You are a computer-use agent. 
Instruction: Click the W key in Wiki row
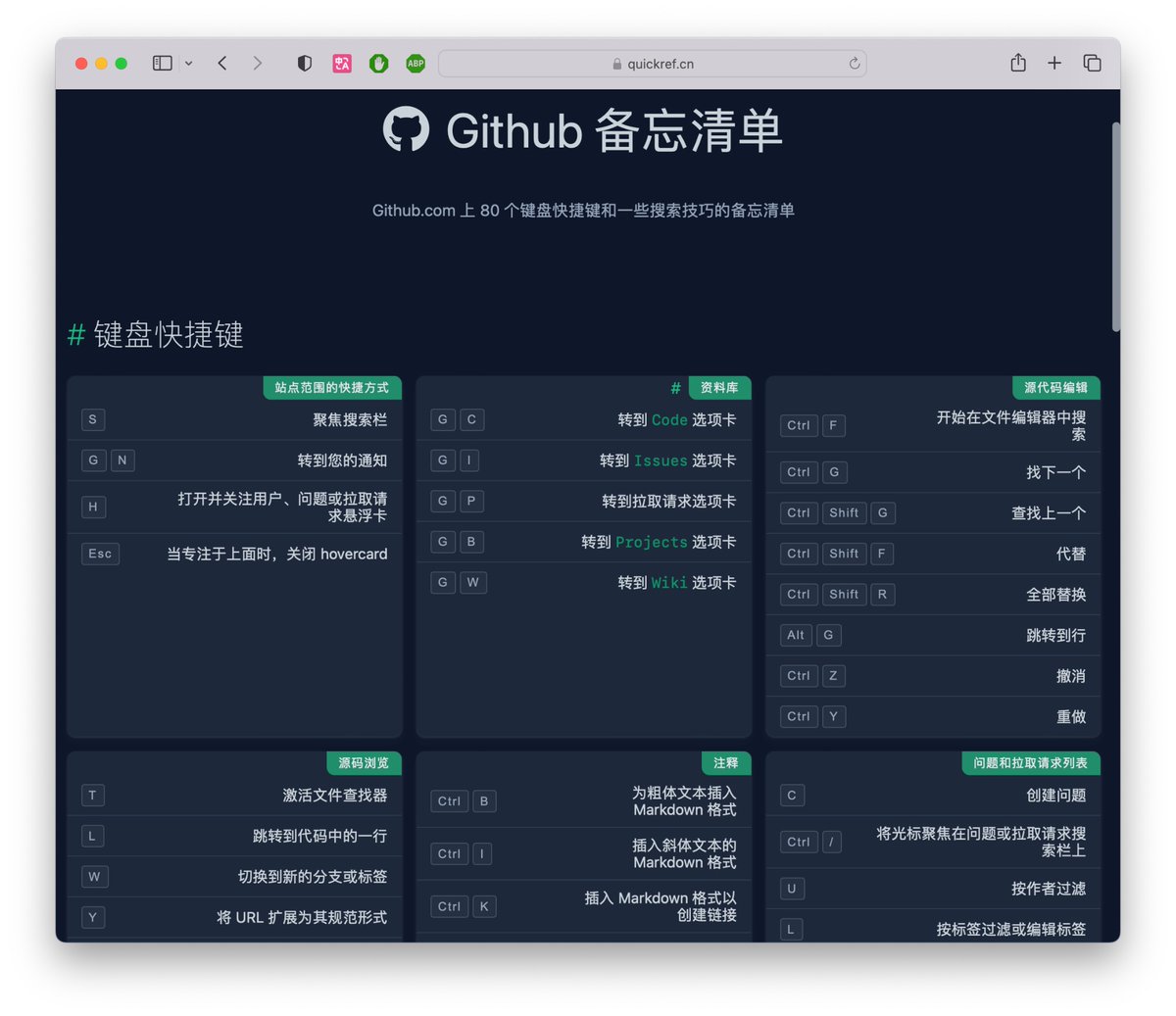(472, 582)
